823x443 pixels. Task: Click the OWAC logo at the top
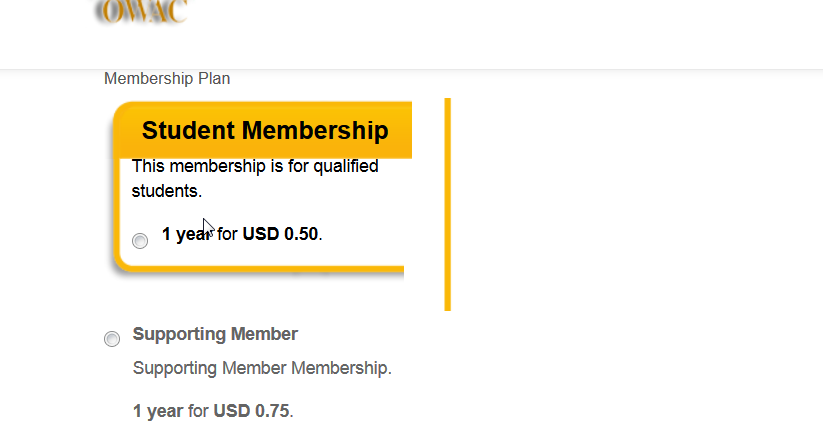click(x=141, y=11)
